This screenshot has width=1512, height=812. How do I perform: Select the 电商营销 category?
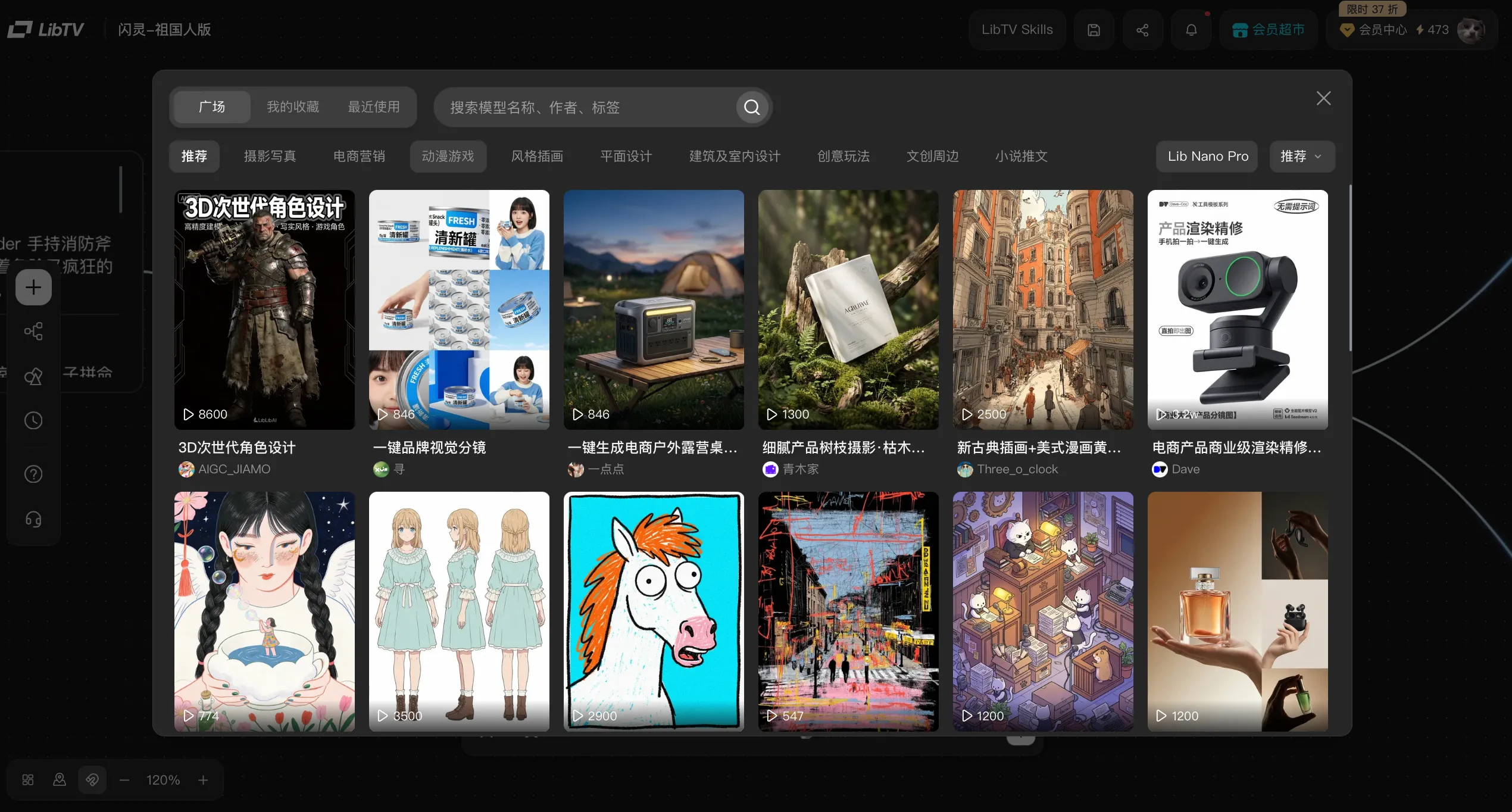click(359, 157)
